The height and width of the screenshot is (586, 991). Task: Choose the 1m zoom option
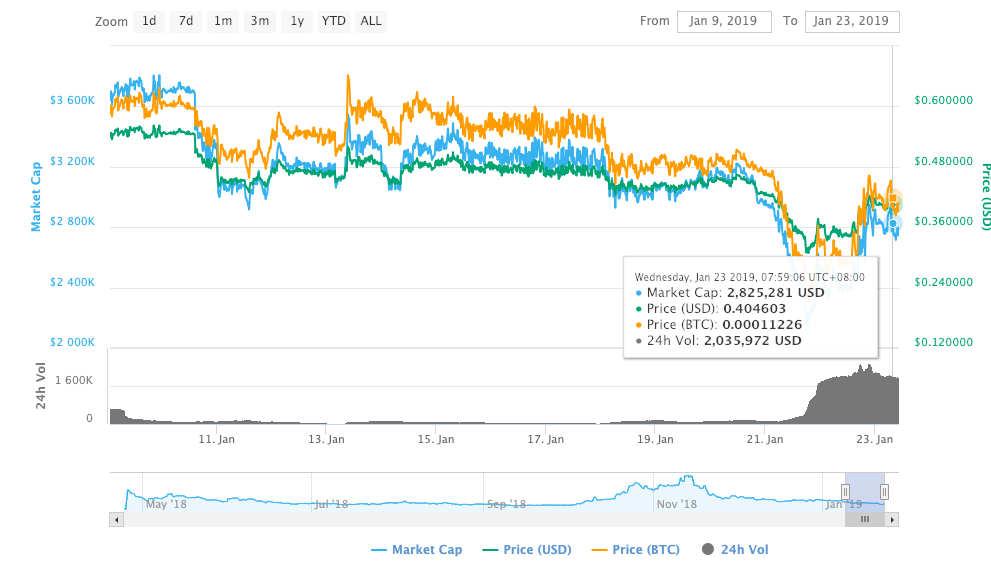[222, 21]
